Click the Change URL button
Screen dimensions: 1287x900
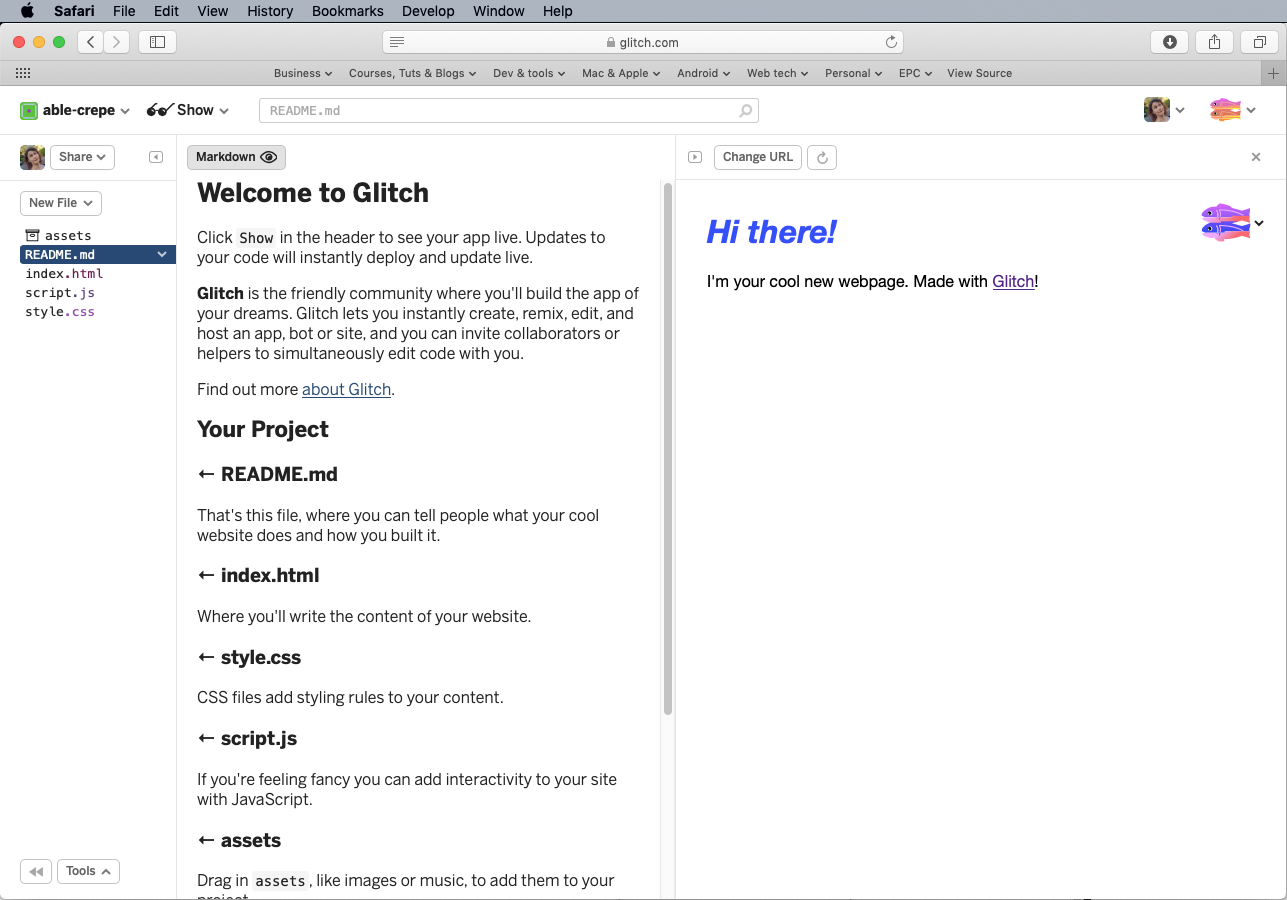coord(758,157)
